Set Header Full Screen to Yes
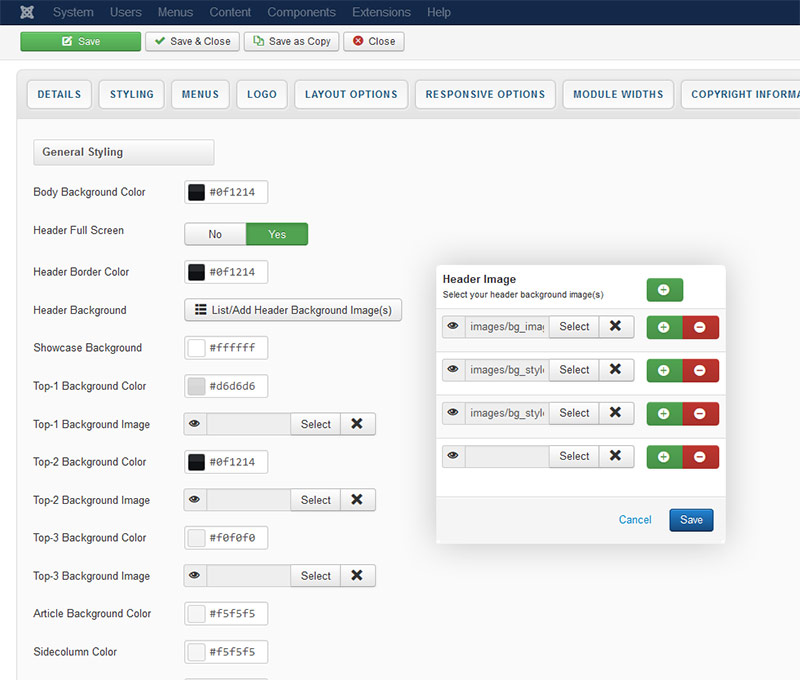This screenshot has width=800, height=680. coord(277,234)
